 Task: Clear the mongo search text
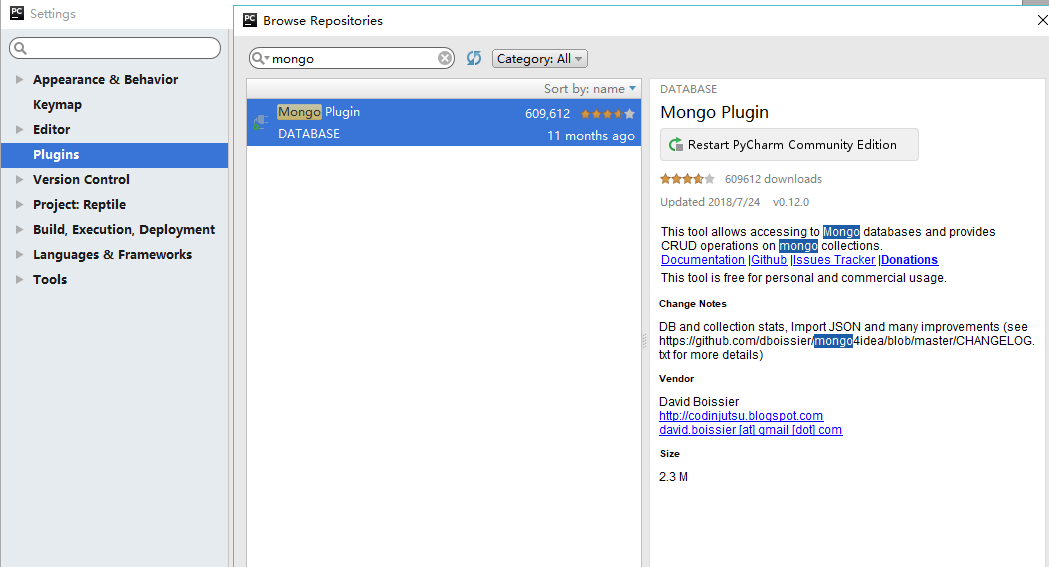click(x=445, y=58)
